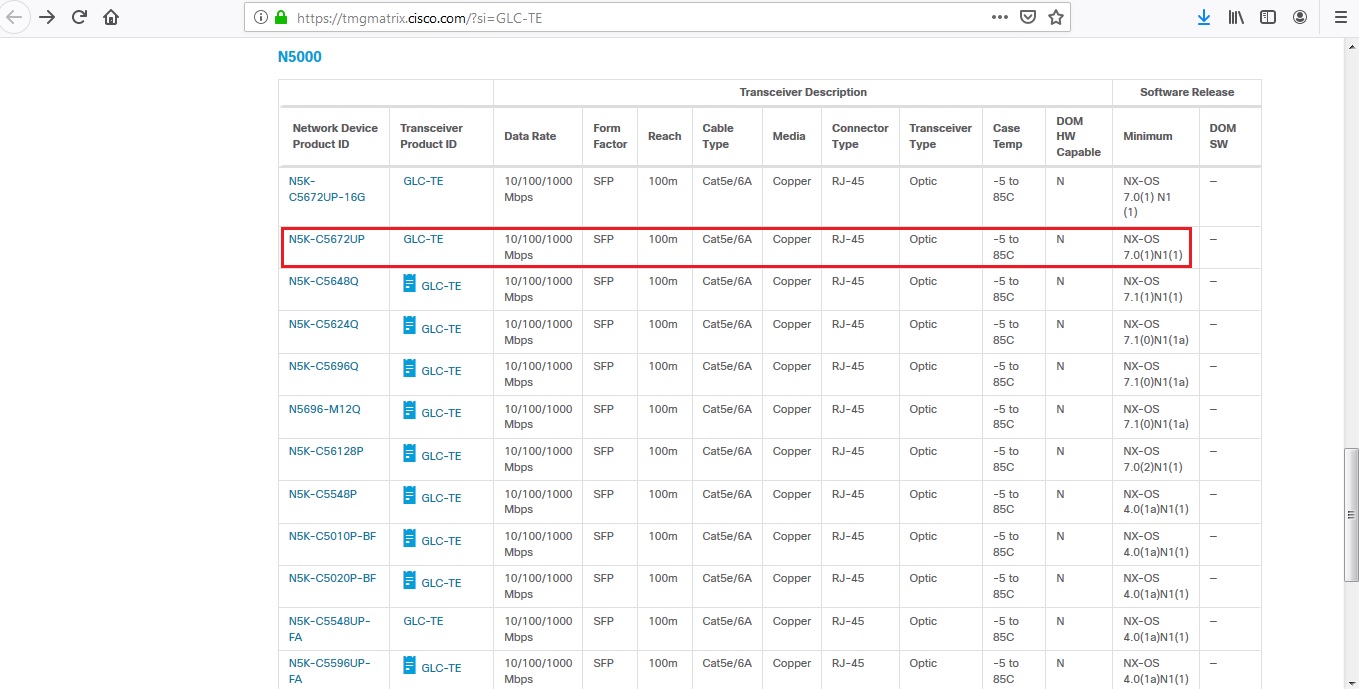Click the datasheet icon next to N5K-C5696Q's GLC-TE
The image size is (1359, 689).
coord(408,370)
